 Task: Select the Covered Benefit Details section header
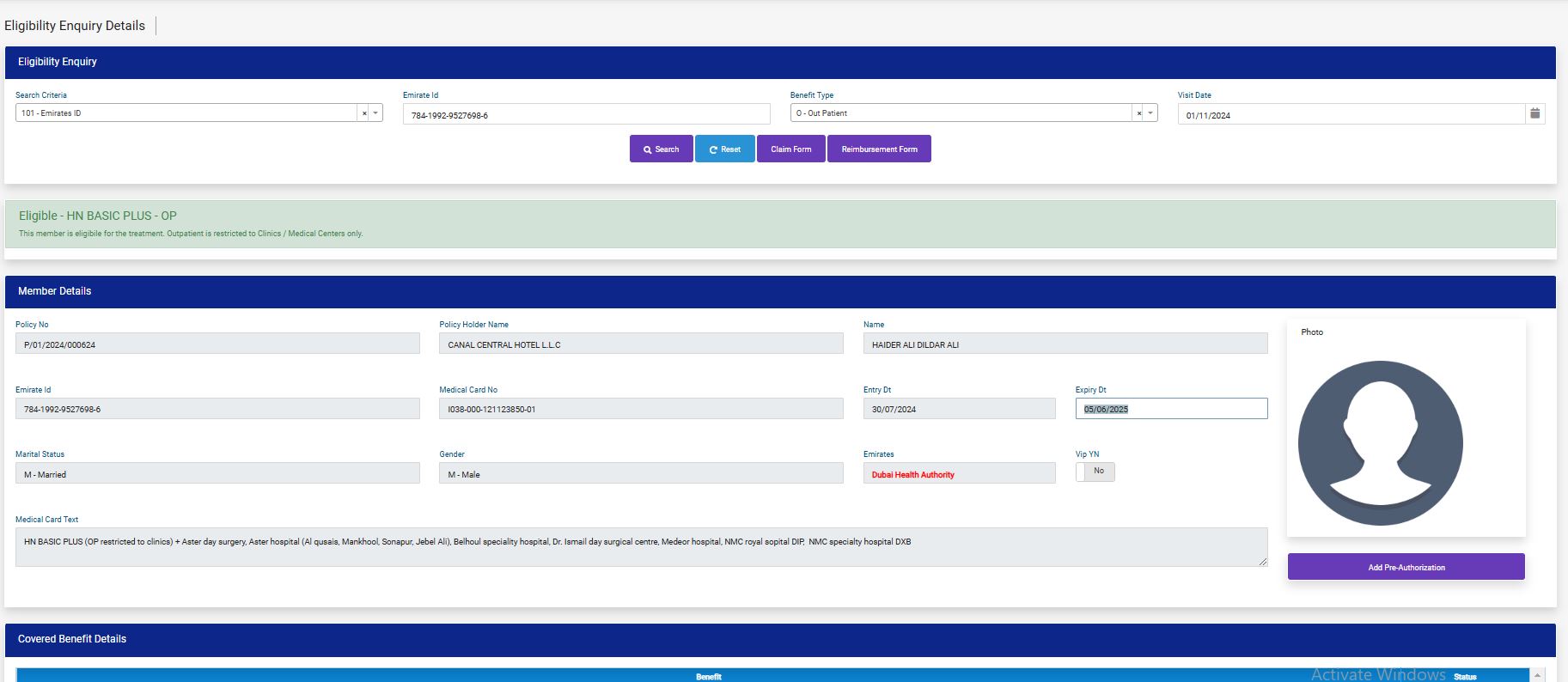[x=72, y=639]
